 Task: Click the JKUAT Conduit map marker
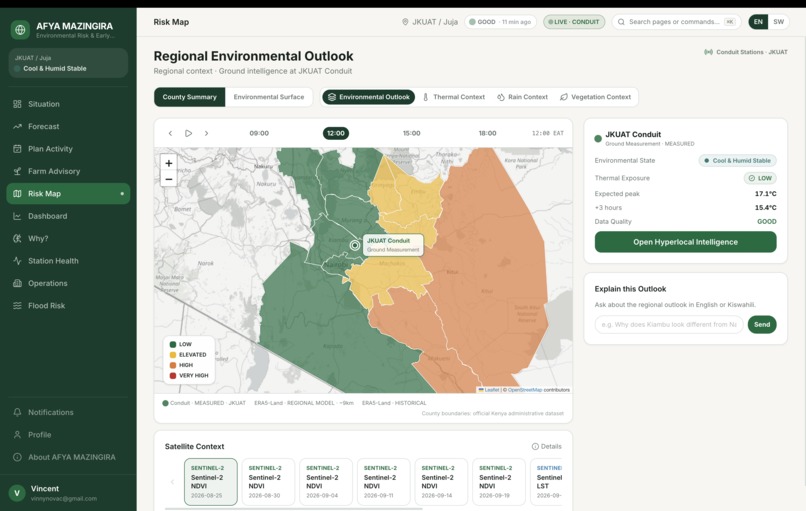(355, 245)
